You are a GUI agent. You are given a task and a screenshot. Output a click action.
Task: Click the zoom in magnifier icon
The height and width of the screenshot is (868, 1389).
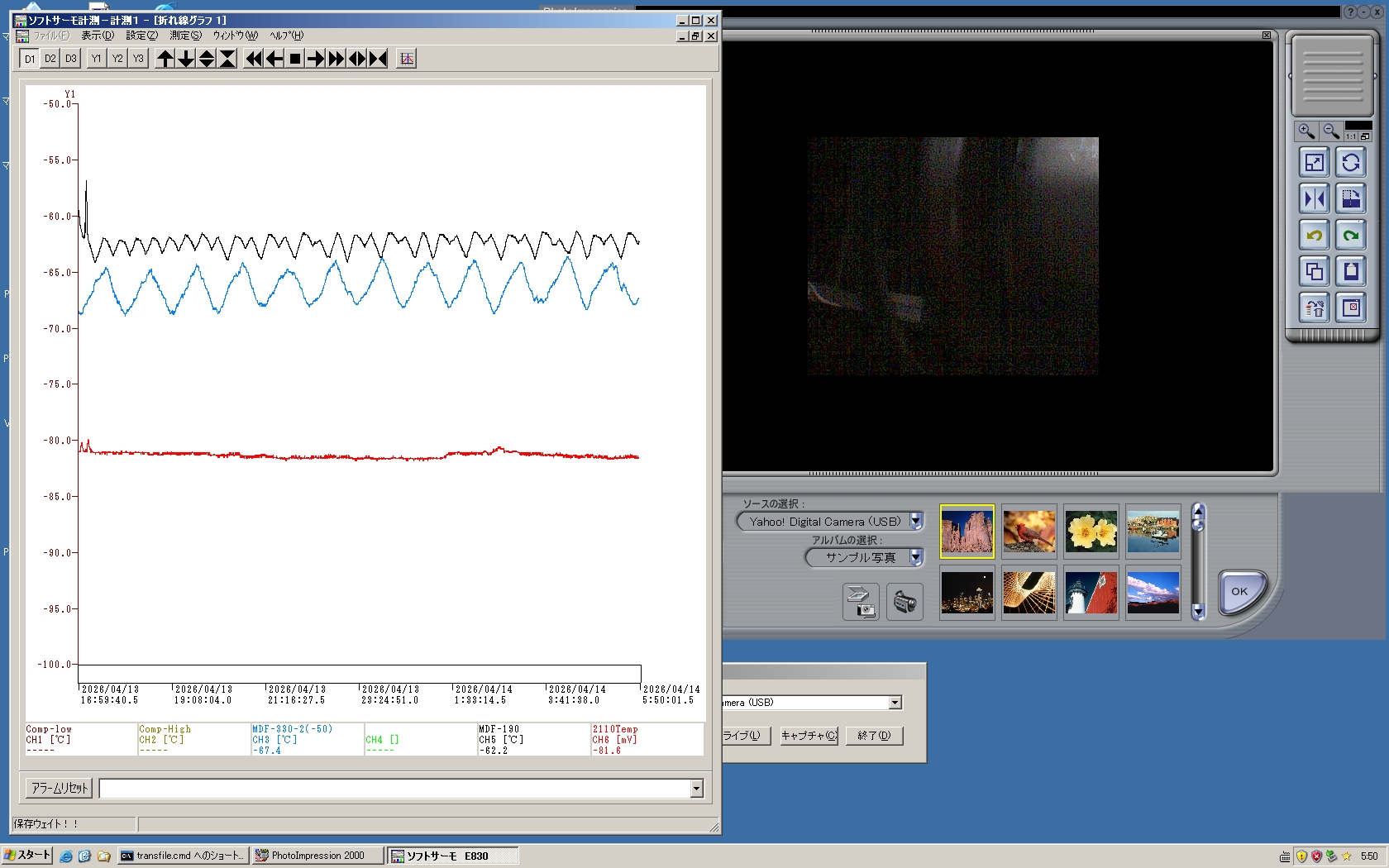(1306, 131)
